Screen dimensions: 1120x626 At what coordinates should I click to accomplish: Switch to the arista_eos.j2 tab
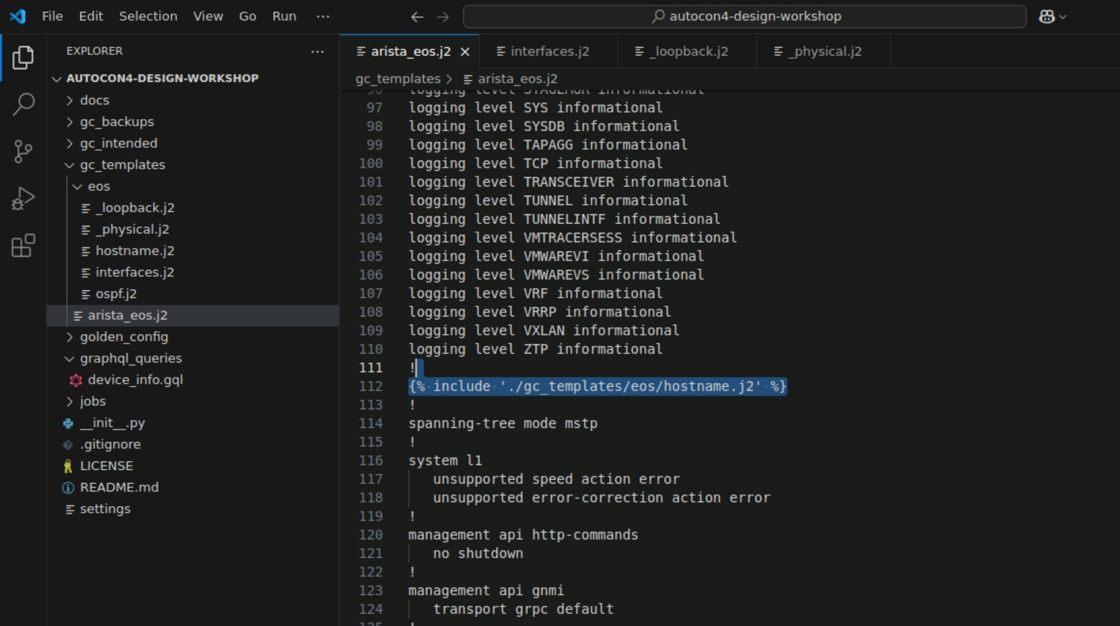pyautogui.click(x=410, y=51)
